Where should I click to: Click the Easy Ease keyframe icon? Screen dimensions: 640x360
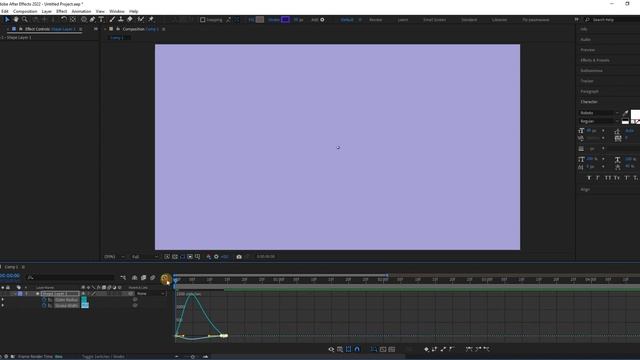[x=469, y=349]
